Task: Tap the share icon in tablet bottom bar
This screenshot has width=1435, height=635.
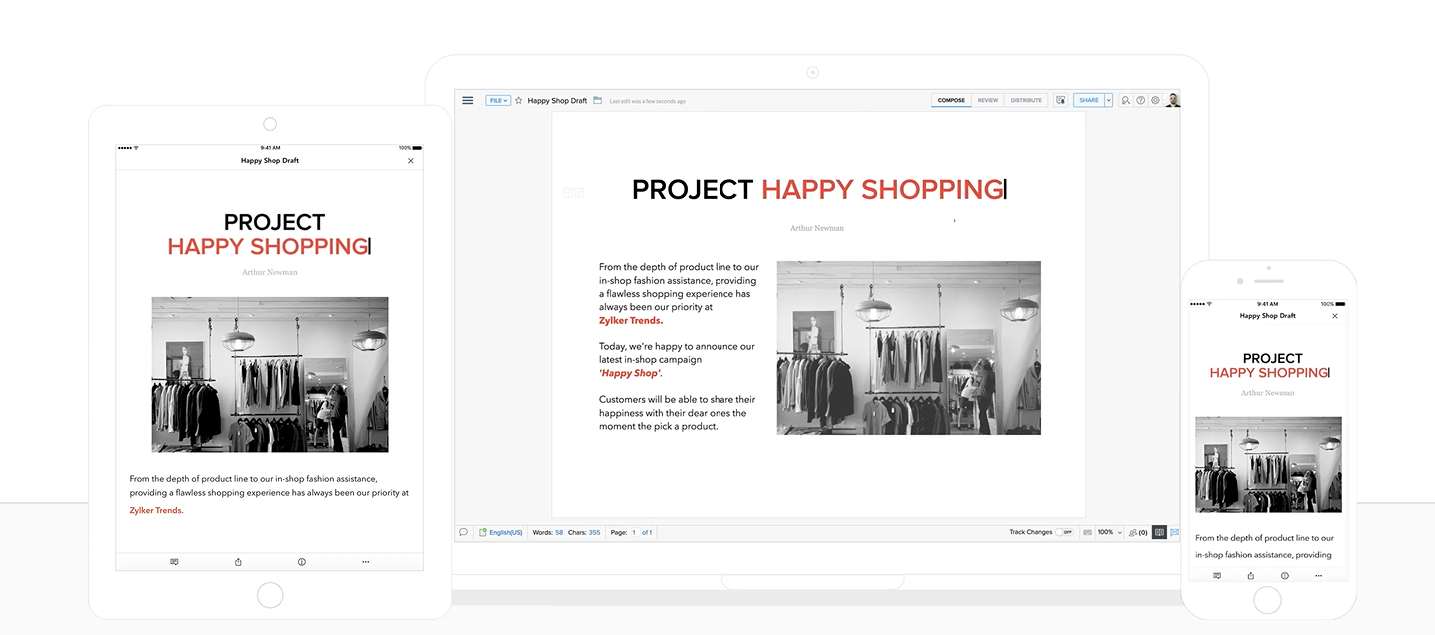Action: click(x=238, y=562)
